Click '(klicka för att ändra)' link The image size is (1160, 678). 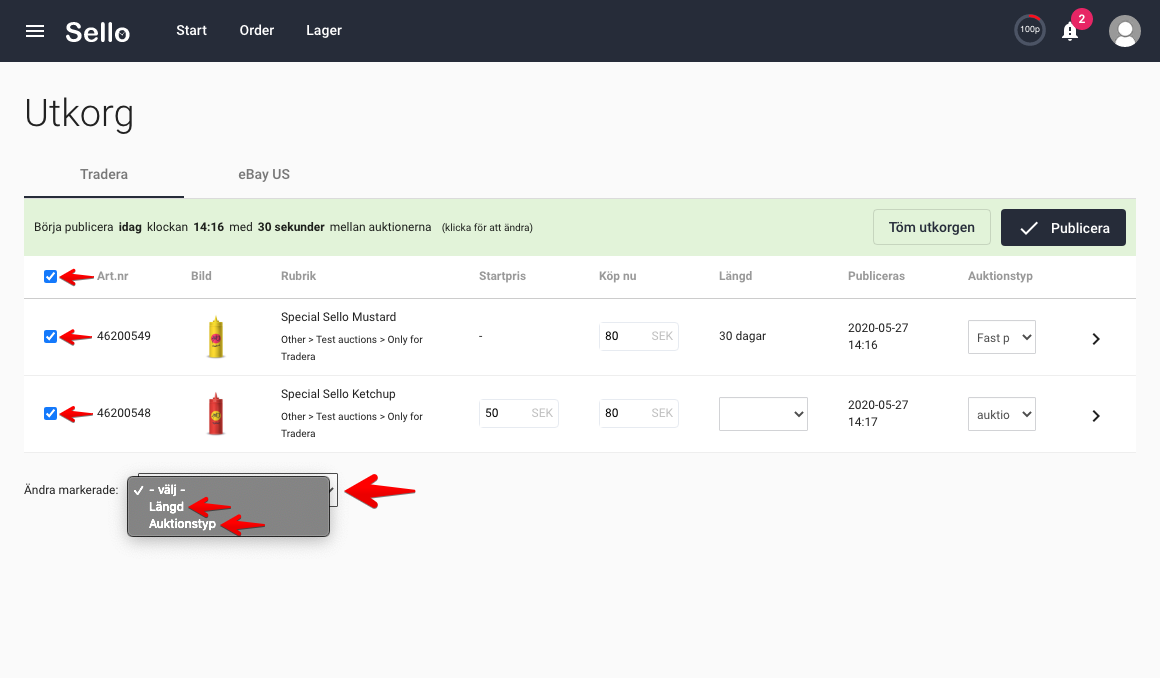click(487, 228)
